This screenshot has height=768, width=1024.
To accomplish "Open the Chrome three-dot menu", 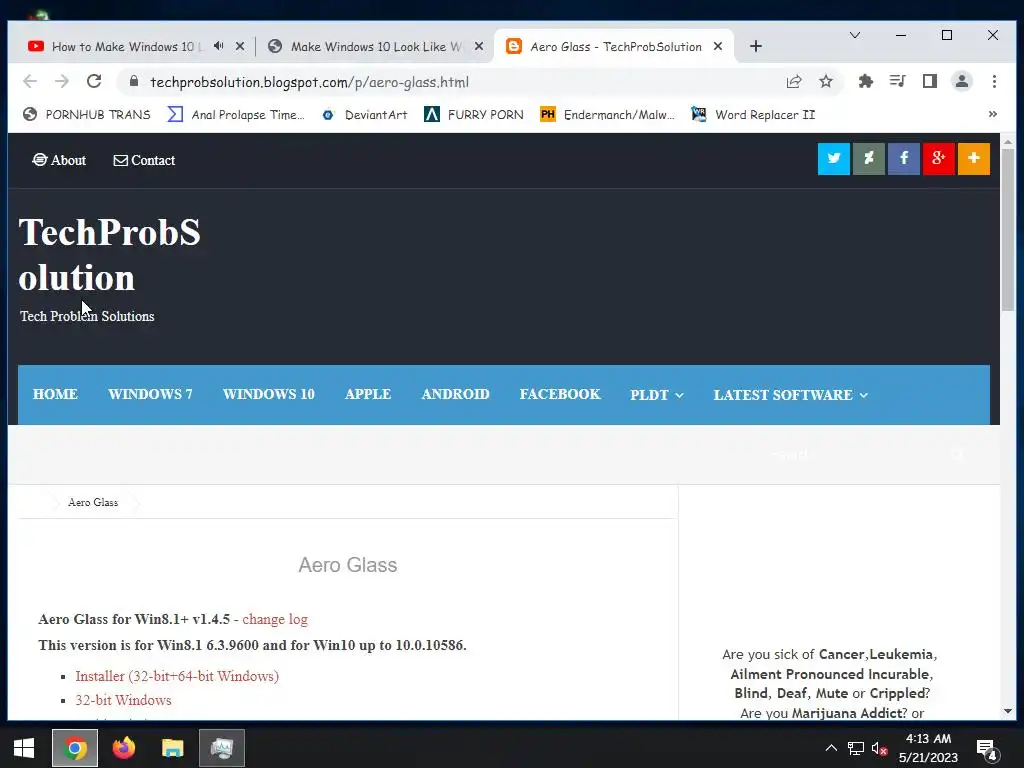I will coord(994,82).
